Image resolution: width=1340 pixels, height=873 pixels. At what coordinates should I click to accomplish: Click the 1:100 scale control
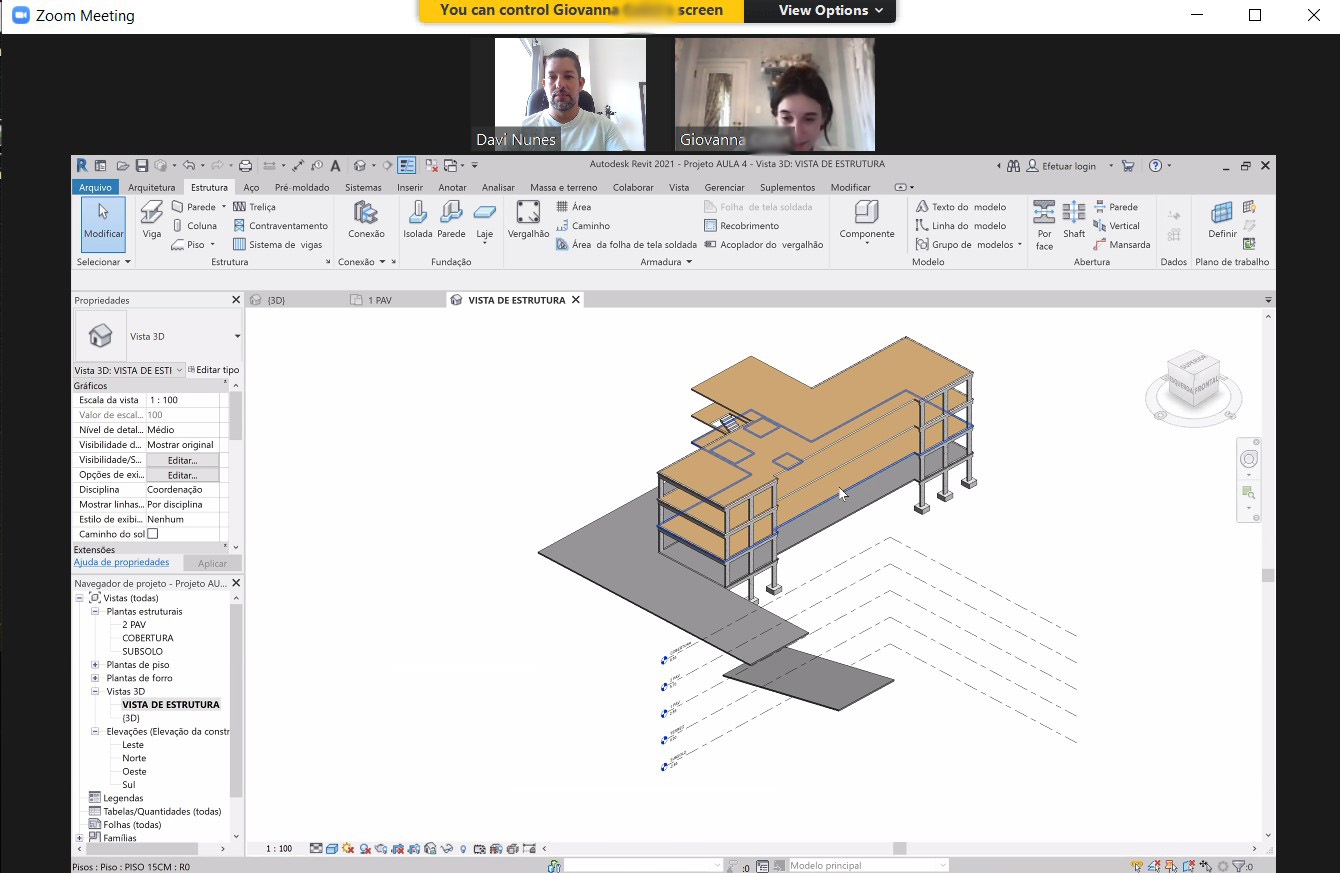[278, 847]
